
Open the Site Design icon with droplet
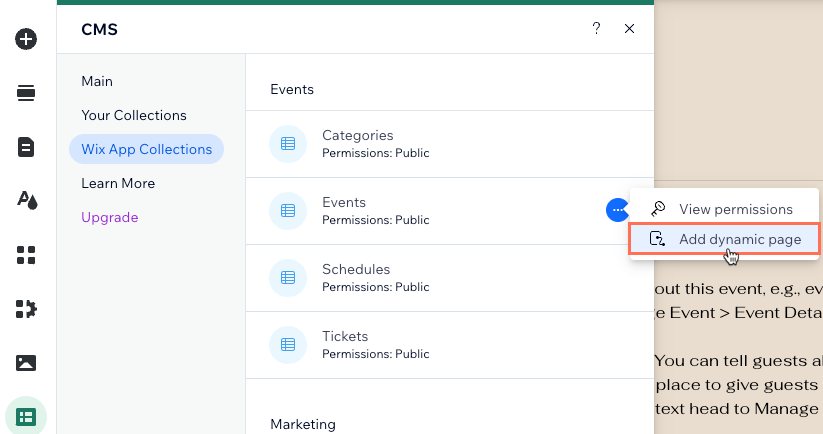click(27, 200)
